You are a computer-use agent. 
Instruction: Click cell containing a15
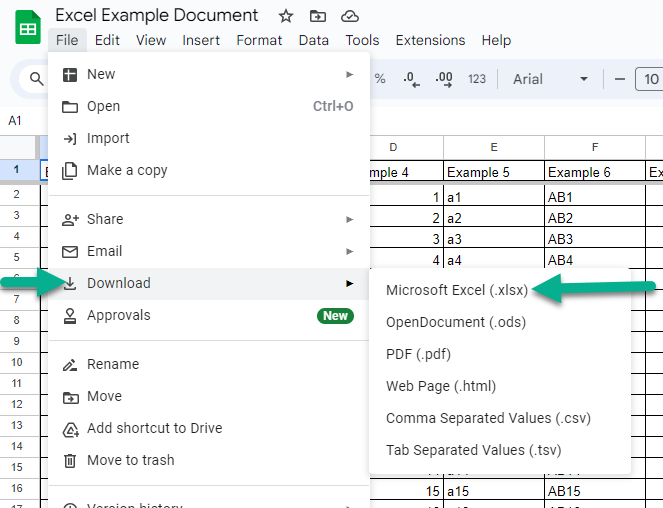[494, 491]
